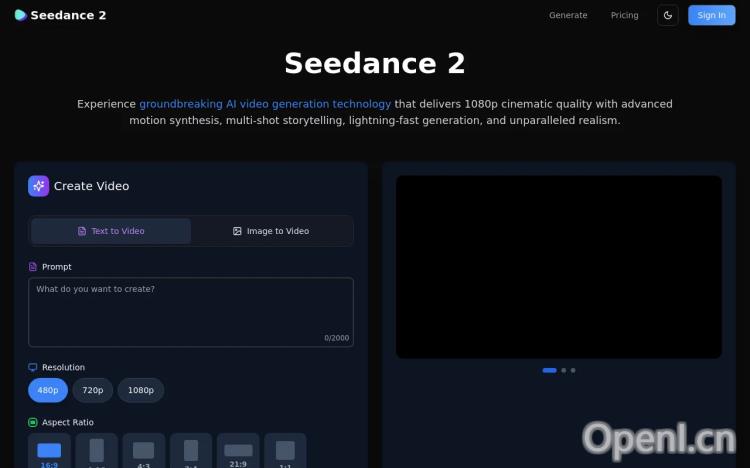This screenshot has height=468, width=750.
Task: Click the Seedance 2 main heading
Action: 375,63
